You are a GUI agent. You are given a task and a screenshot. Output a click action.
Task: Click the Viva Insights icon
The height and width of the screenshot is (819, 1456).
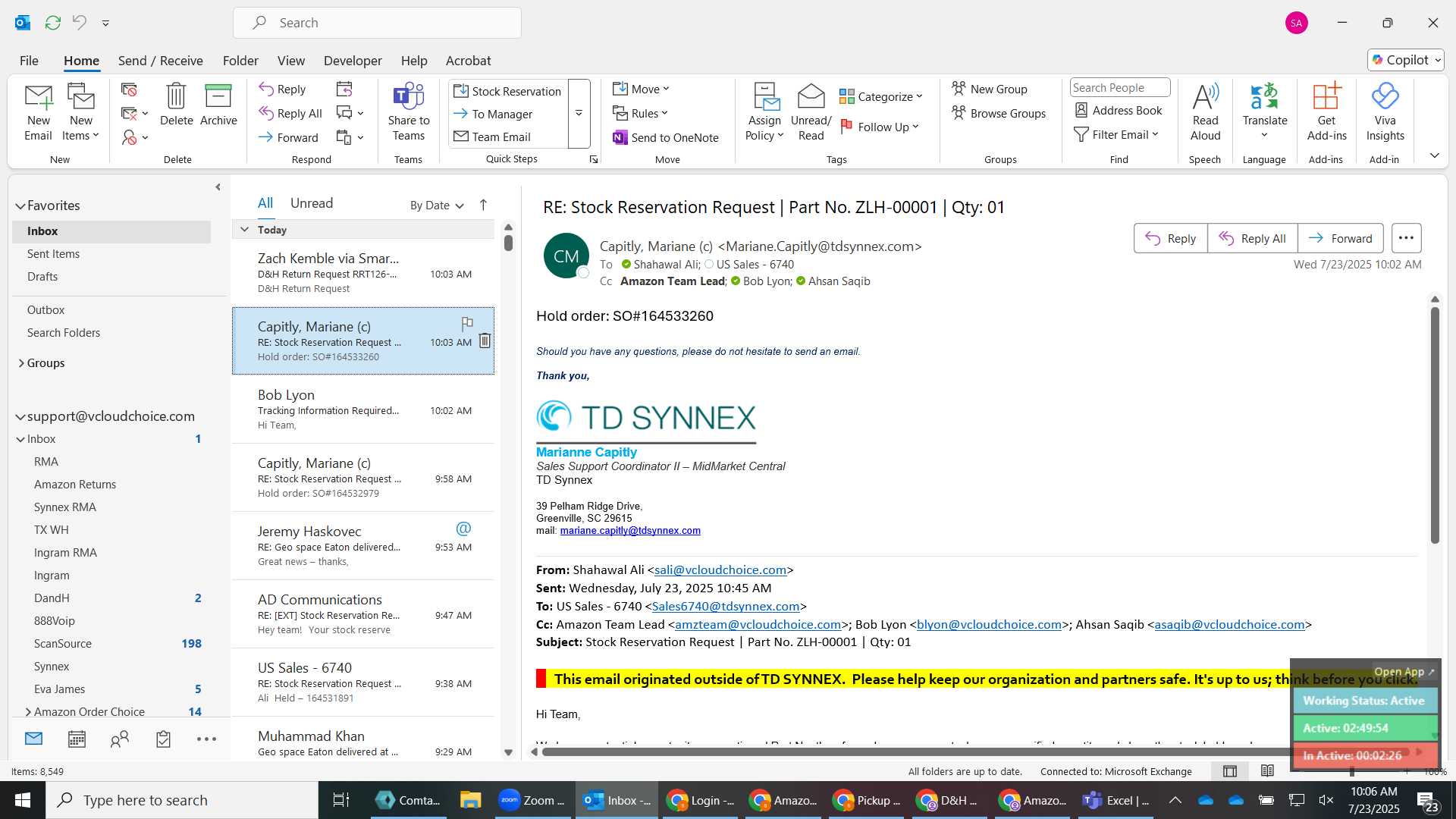(1385, 96)
